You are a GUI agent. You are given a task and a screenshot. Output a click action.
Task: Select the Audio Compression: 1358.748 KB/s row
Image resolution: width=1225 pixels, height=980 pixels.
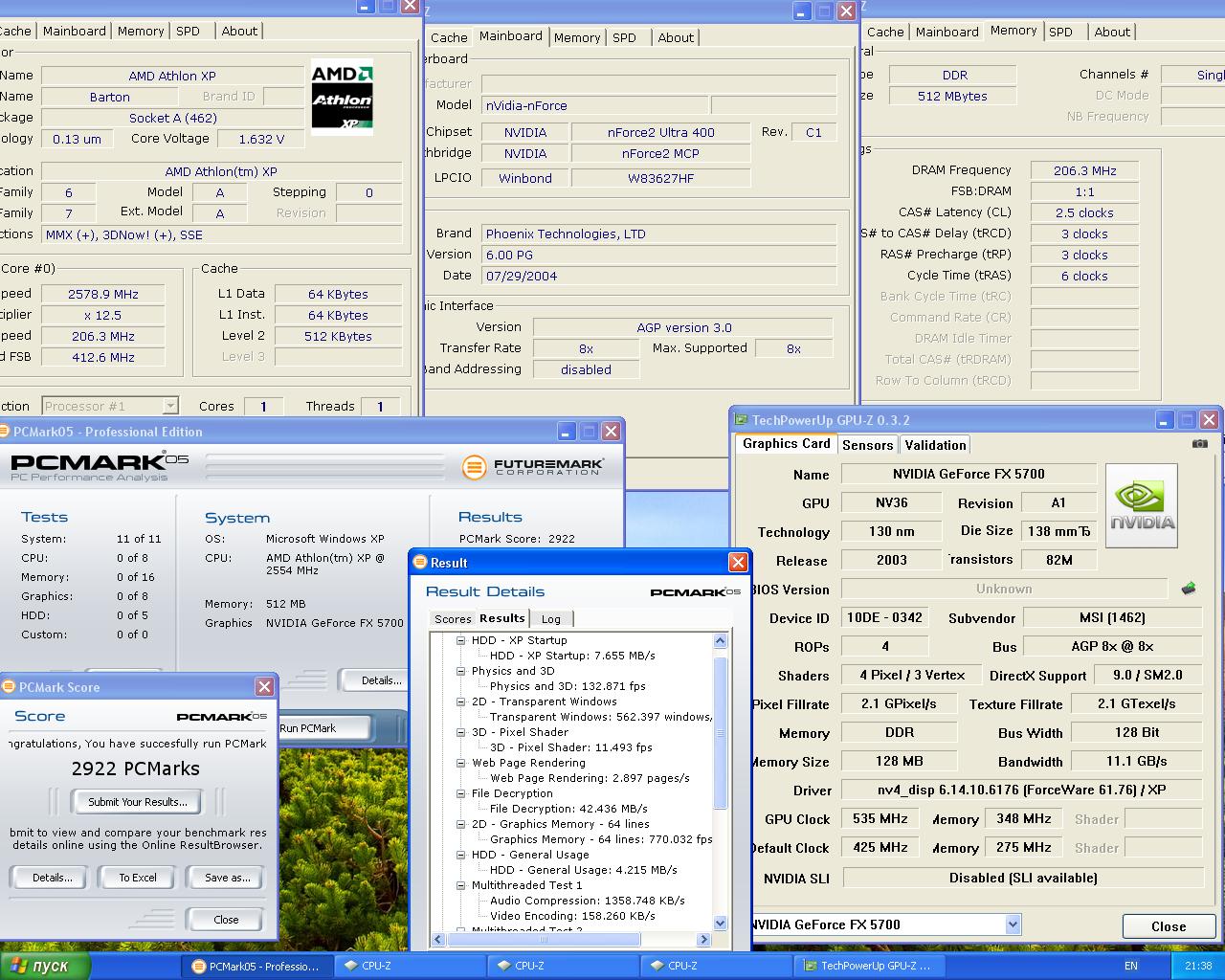coord(588,901)
